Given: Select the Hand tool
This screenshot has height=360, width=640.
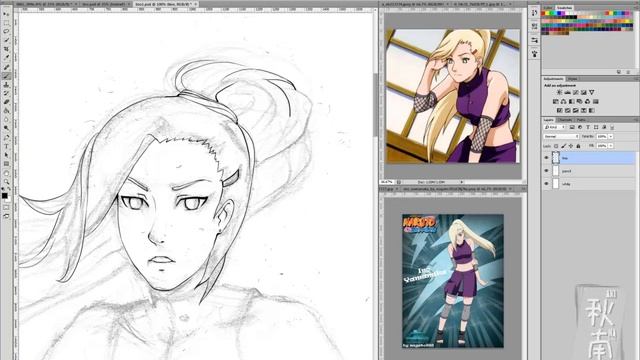Looking at the screenshot, I should (6, 173).
